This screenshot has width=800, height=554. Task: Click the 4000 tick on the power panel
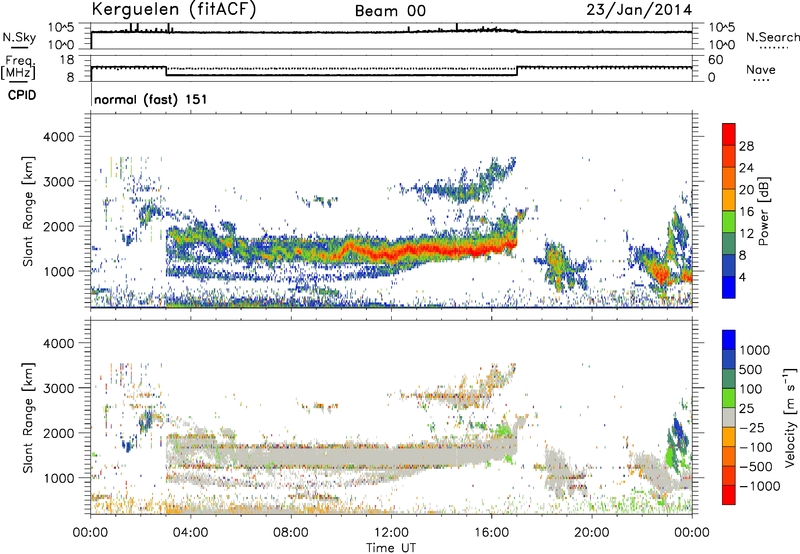coord(58,137)
